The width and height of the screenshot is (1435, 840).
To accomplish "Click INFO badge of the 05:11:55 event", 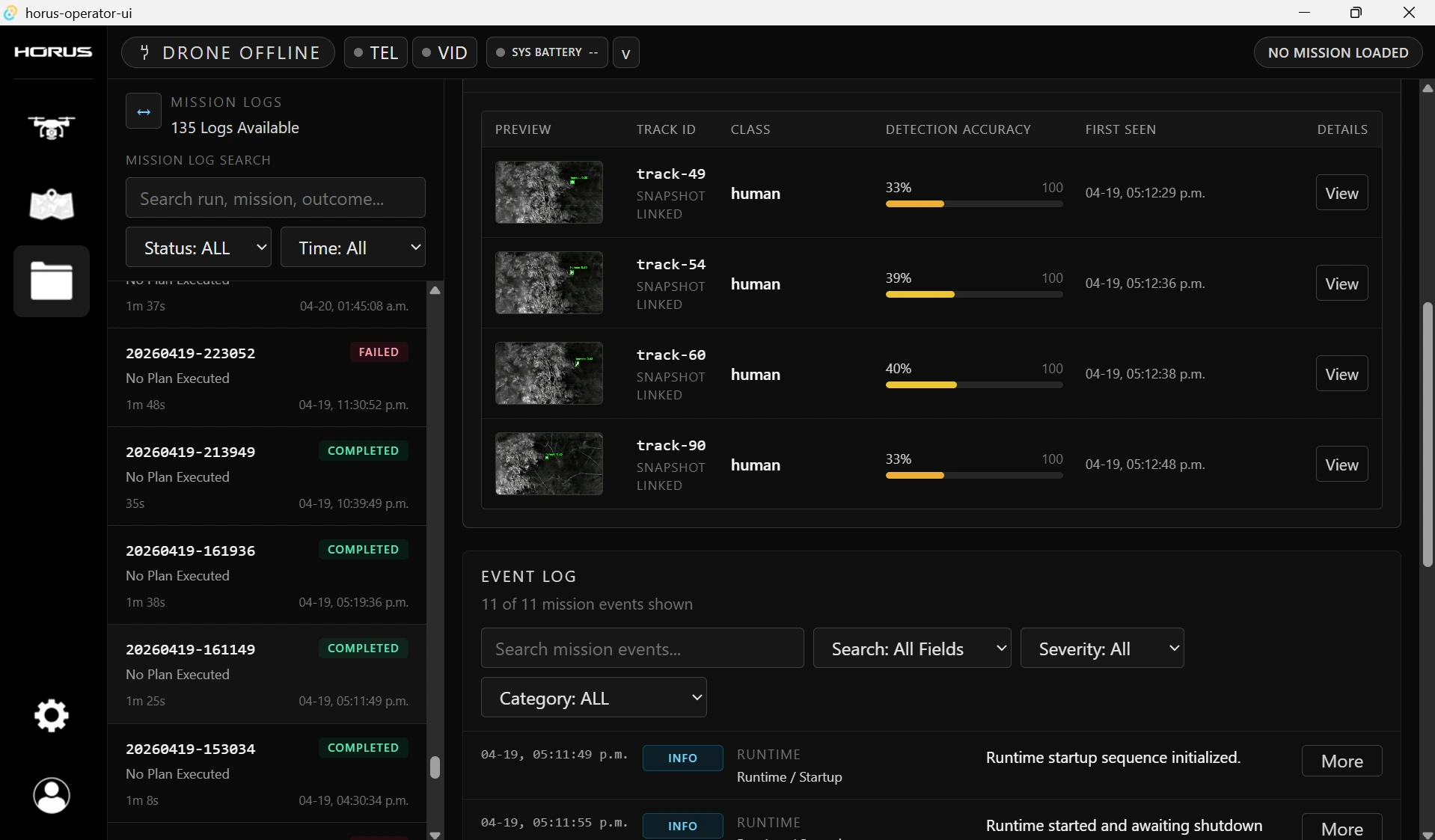I will coord(682,826).
